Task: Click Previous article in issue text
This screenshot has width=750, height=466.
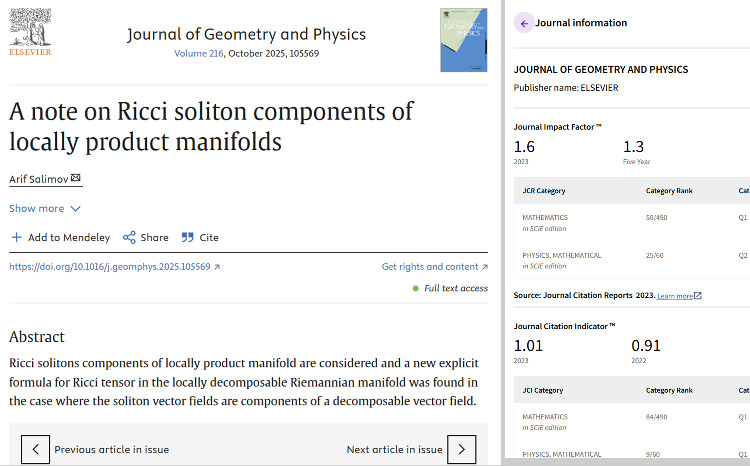Action: pyautogui.click(x=111, y=449)
